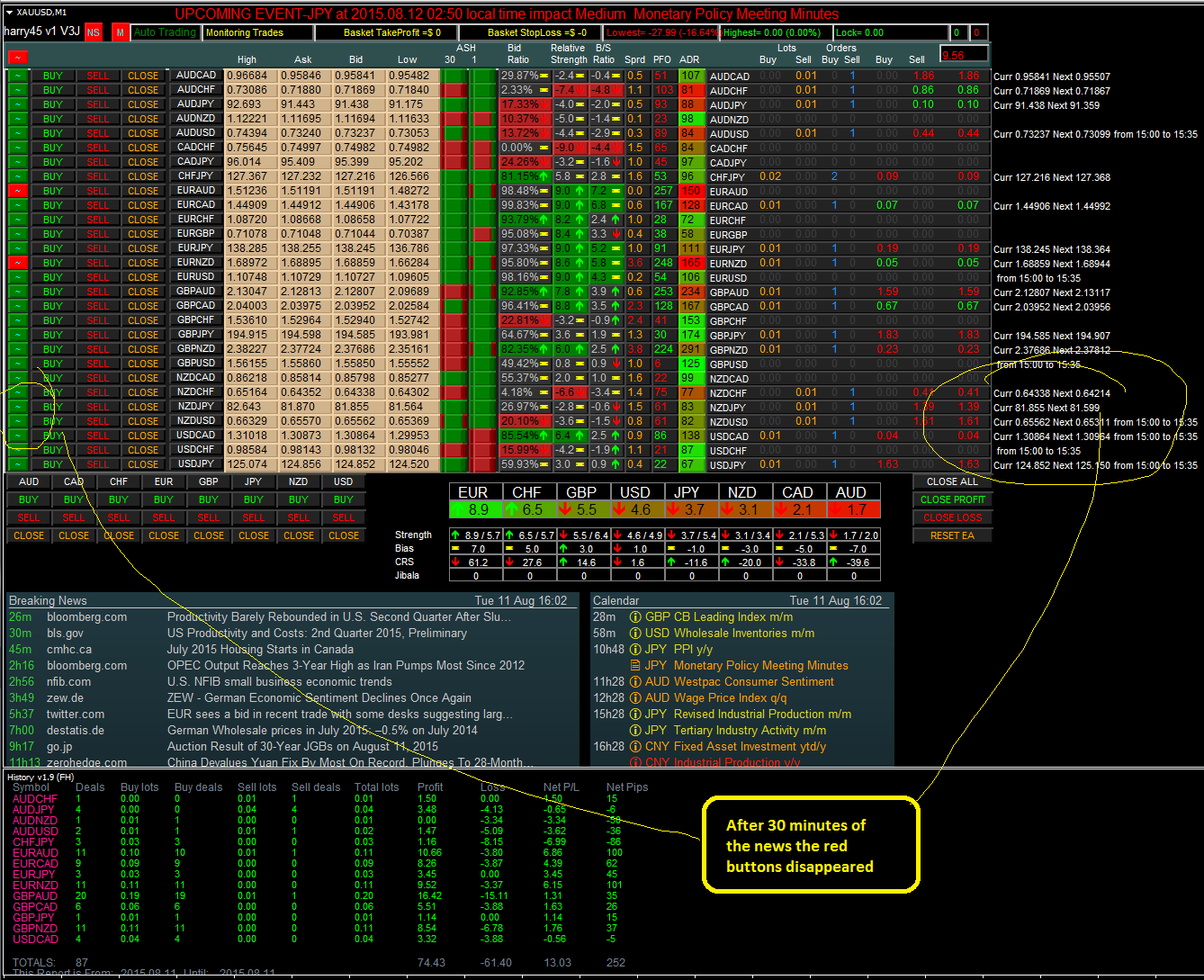The width and height of the screenshot is (1204, 980).
Task: Click the CLOSE LOSS button
Action: tap(952, 517)
